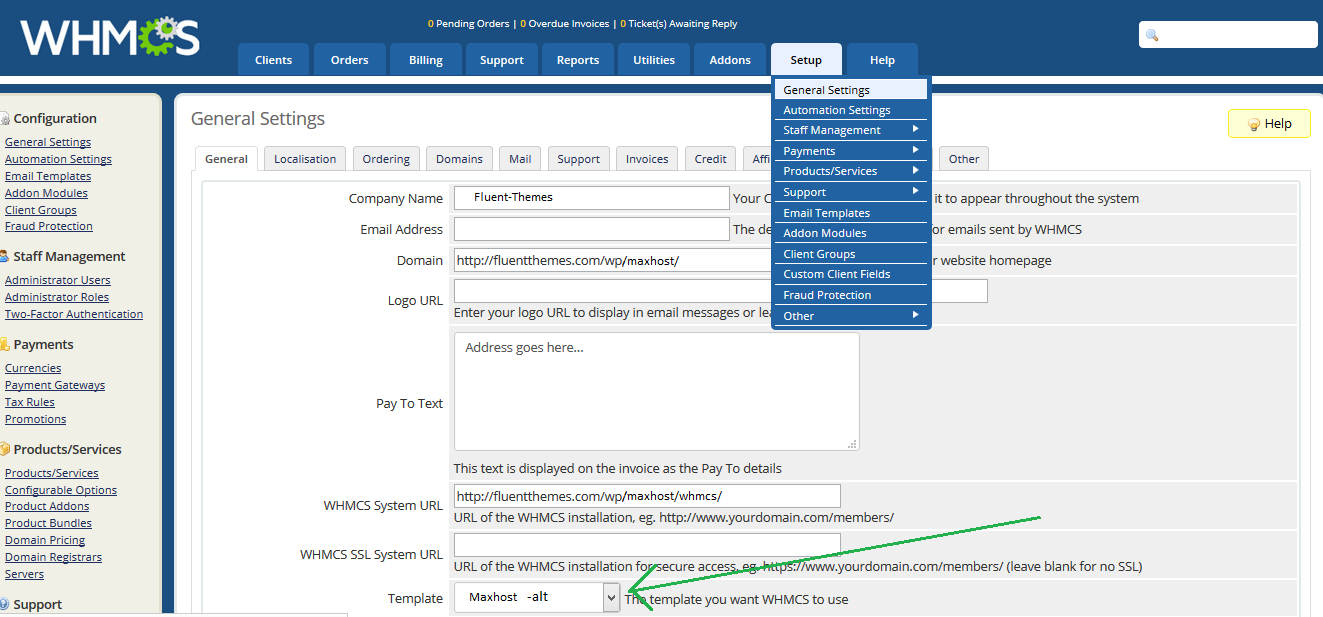Click the lightbulb icon on Help button
The width and height of the screenshot is (1323, 617).
1253,124
